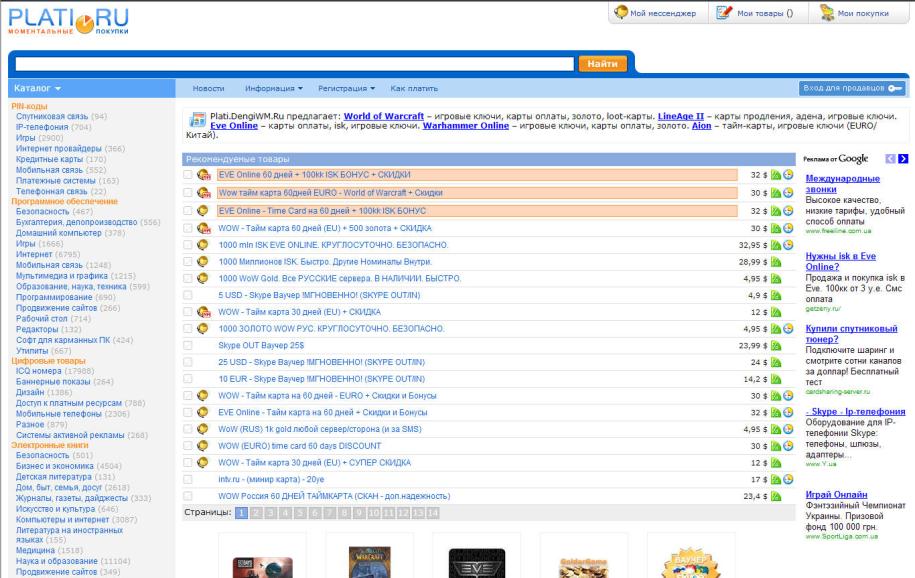Click the key icon in seller login
Image resolution: width=915 pixels, height=578 pixels.
896,88
